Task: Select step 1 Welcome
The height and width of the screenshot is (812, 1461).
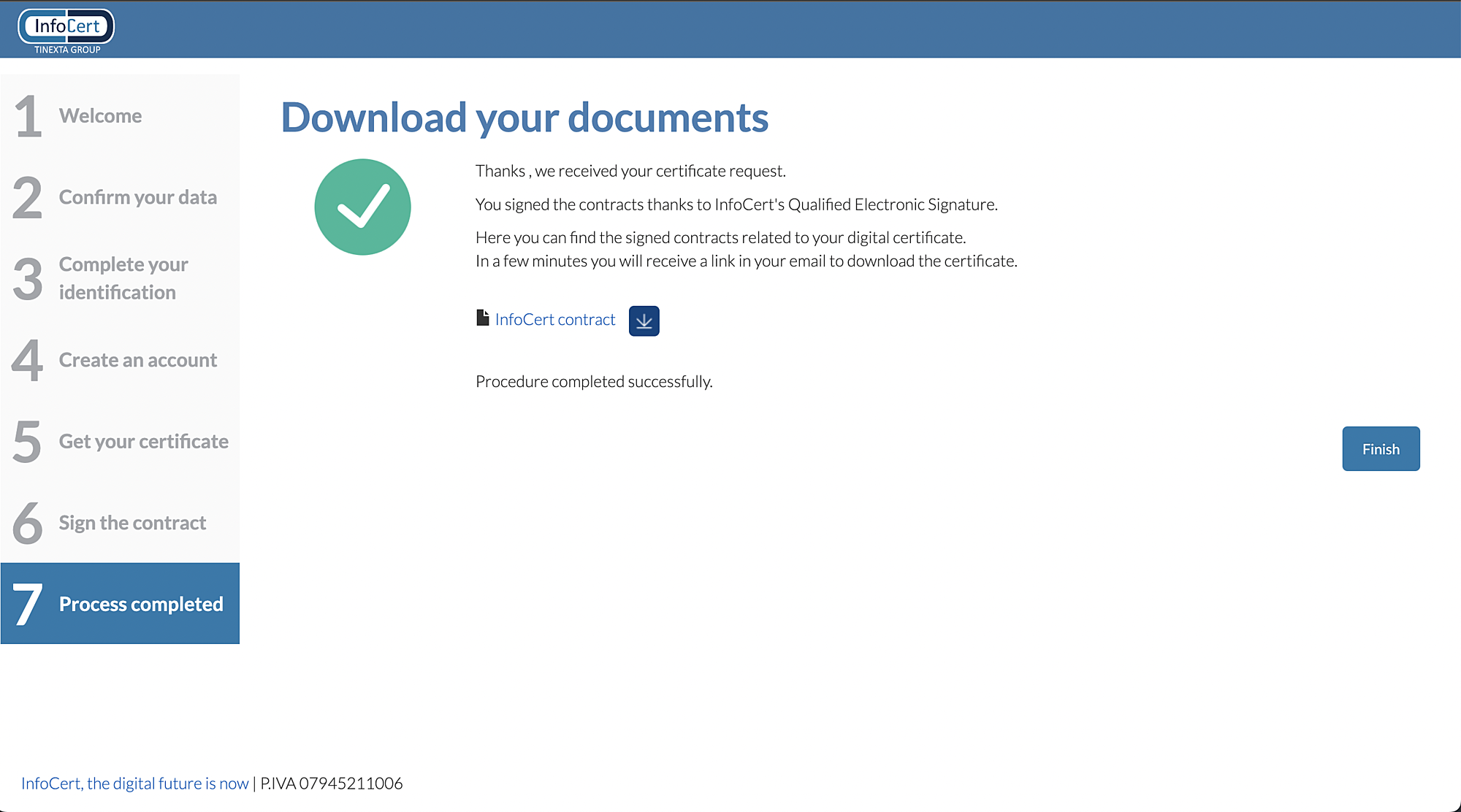Action: (x=100, y=116)
